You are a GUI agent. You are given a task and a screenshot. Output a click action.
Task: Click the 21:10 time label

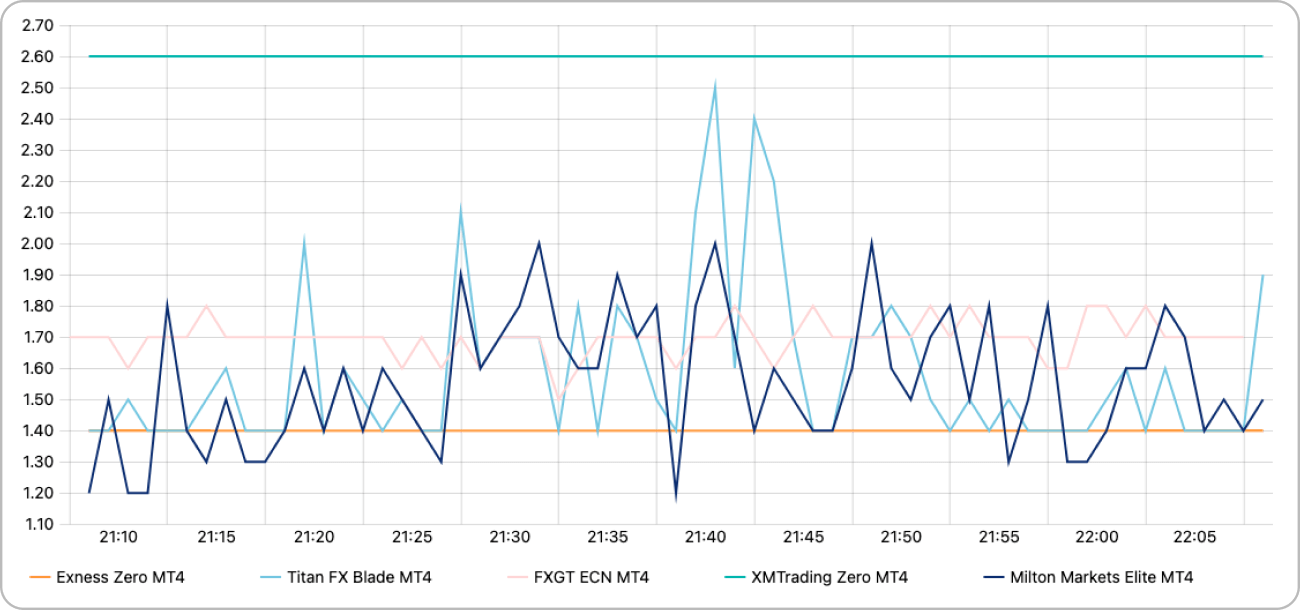[x=119, y=537]
